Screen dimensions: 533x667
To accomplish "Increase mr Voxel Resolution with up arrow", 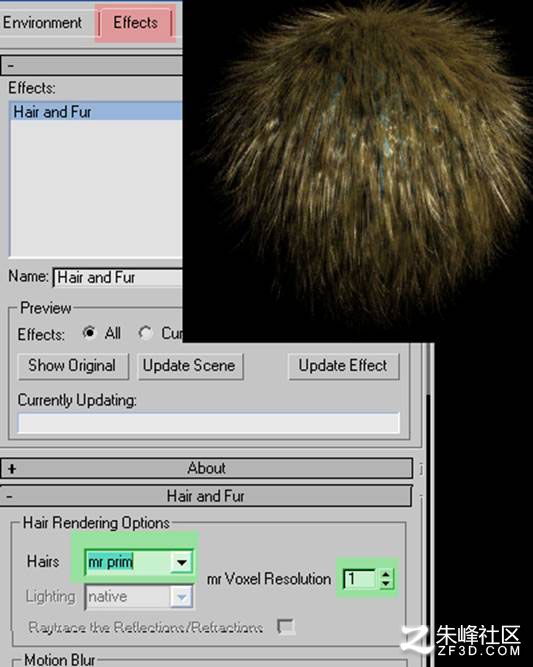I will click(386, 574).
